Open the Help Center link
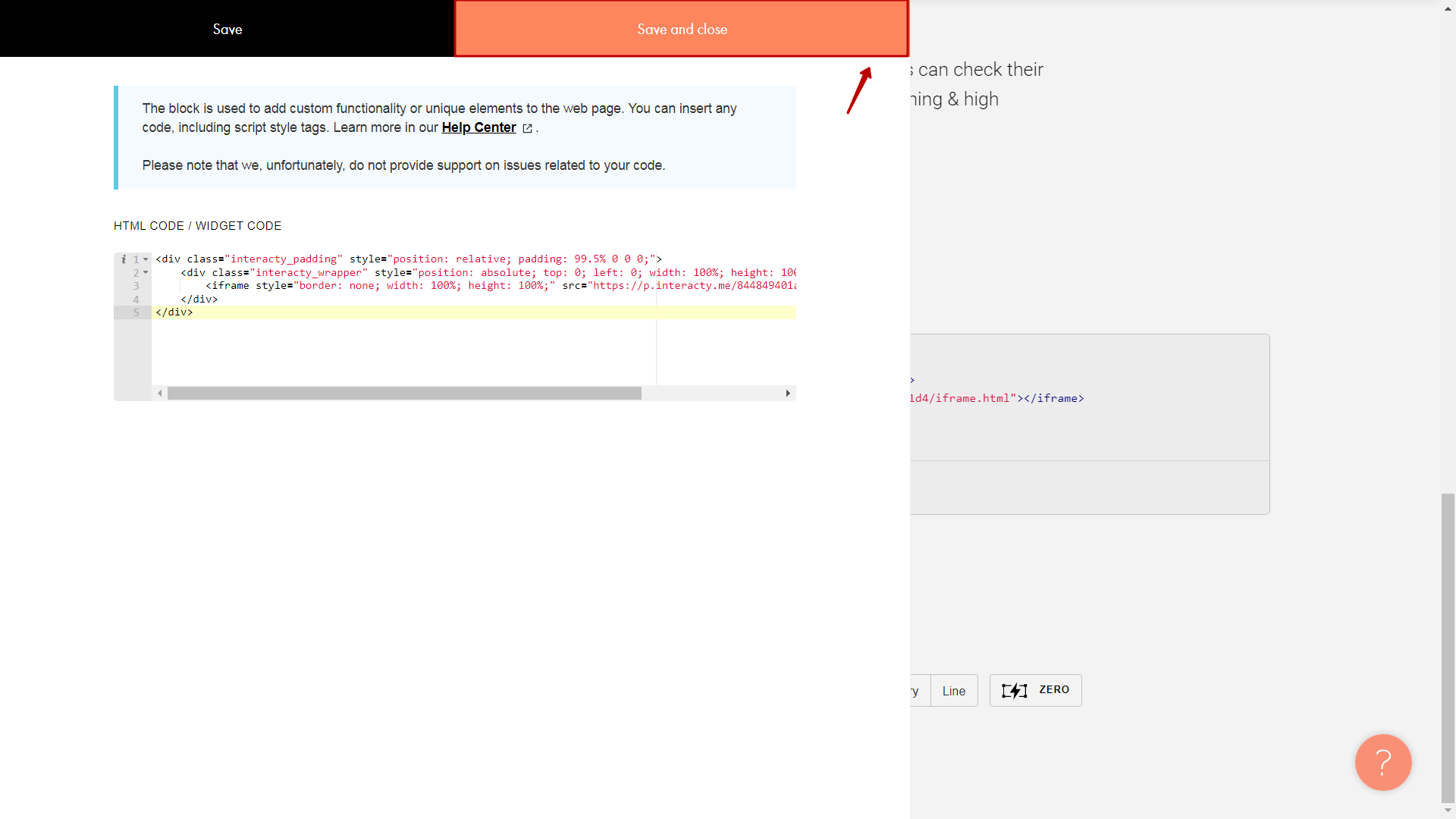This screenshot has height=819, width=1456. point(478,127)
